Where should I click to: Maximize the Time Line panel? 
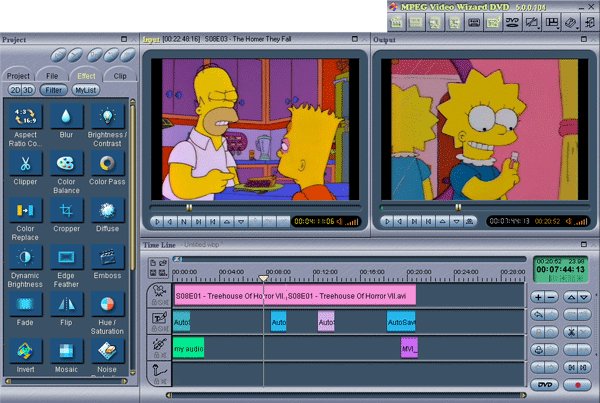click(x=584, y=244)
